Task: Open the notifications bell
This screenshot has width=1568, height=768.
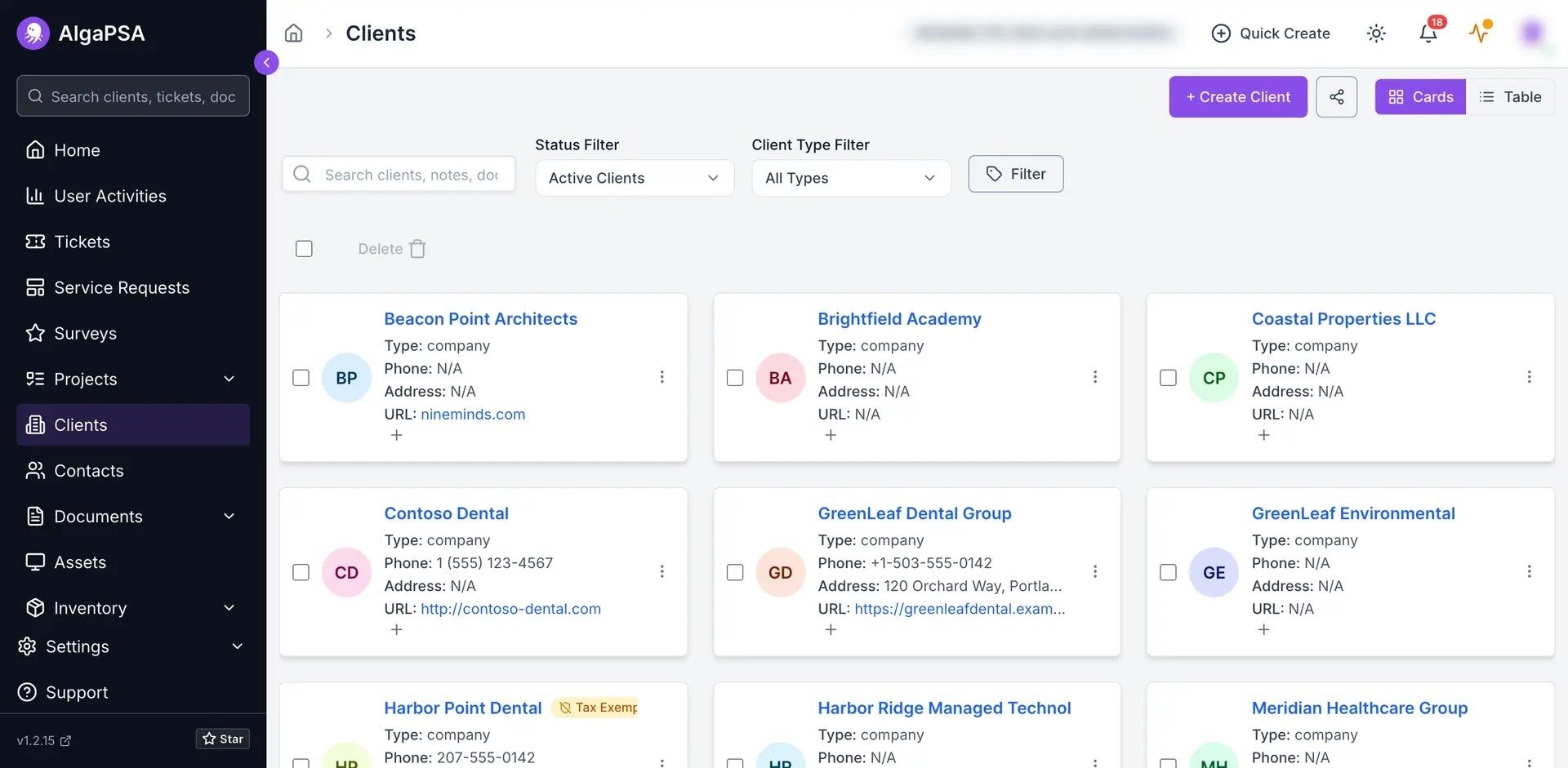Action: click(1428, 33)
